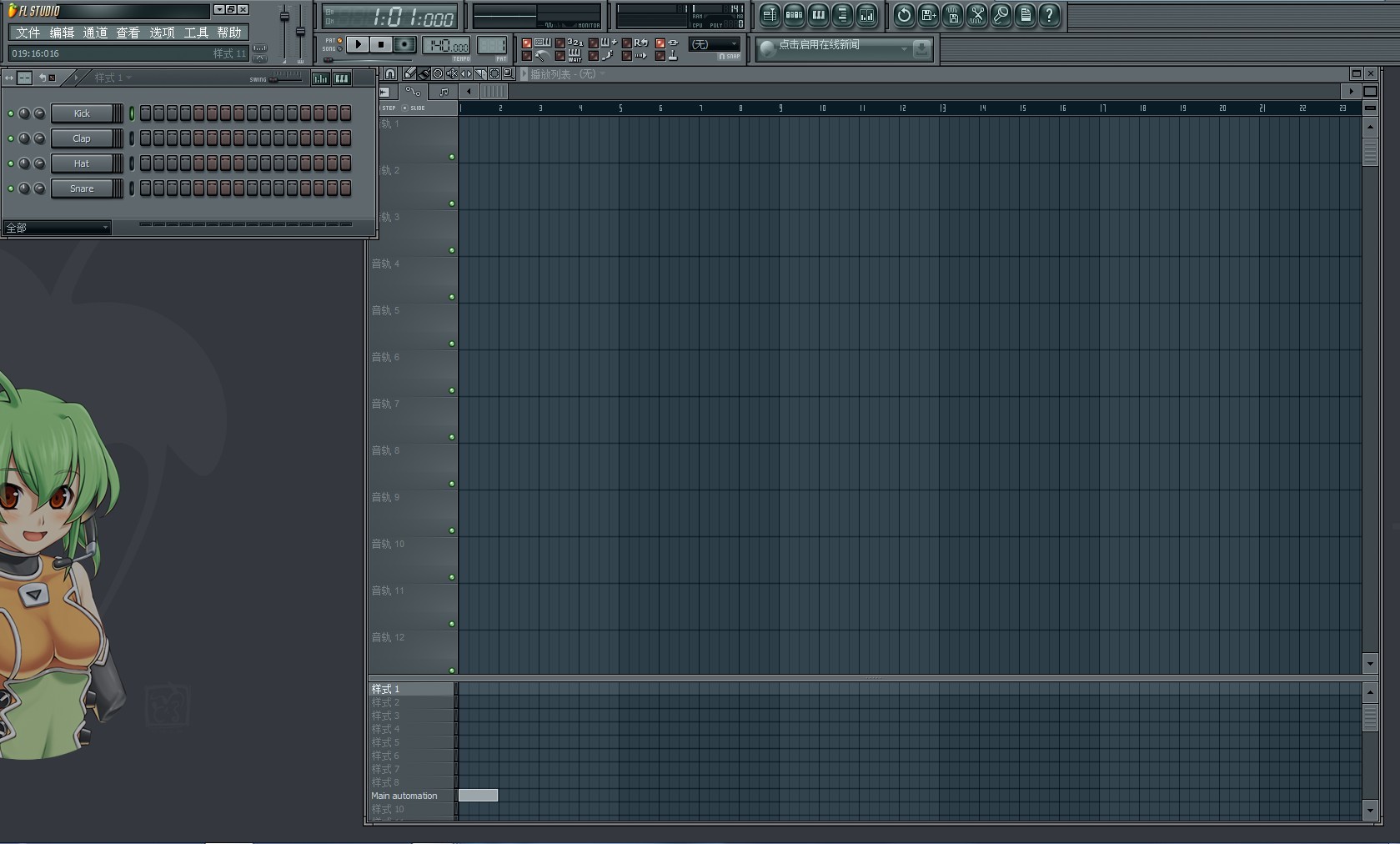The width and height of the screenshot is (1400, 844).
Task: Select the playlist mute tool
Action: tap(452, 73)
